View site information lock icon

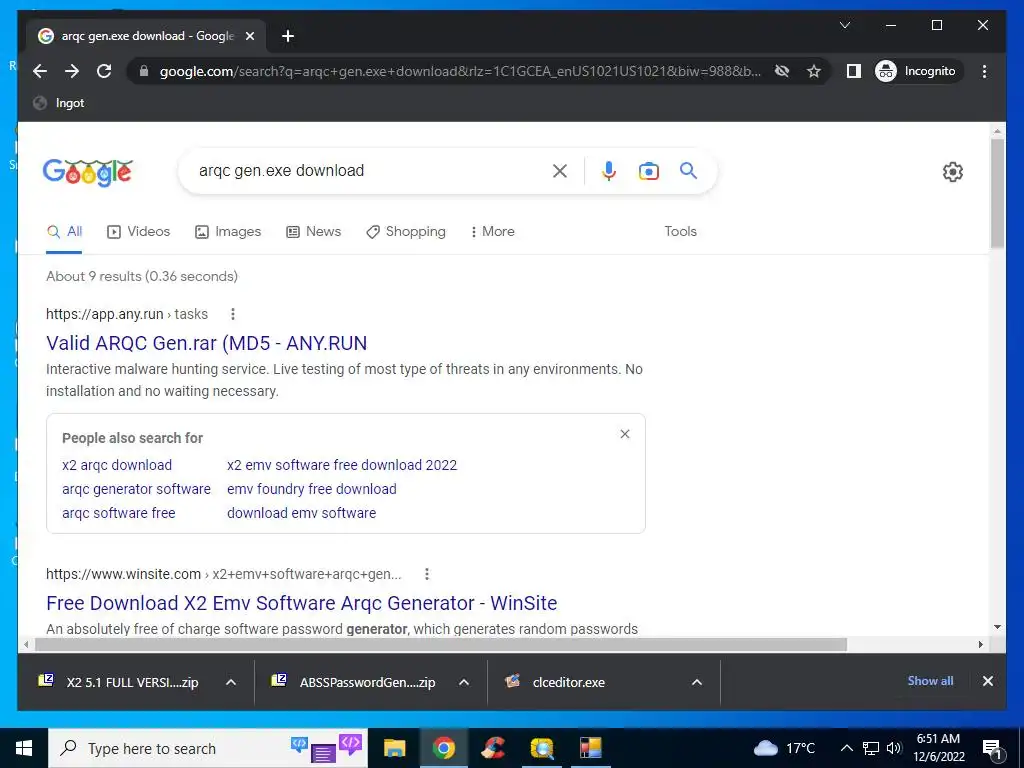click(144, 71)
